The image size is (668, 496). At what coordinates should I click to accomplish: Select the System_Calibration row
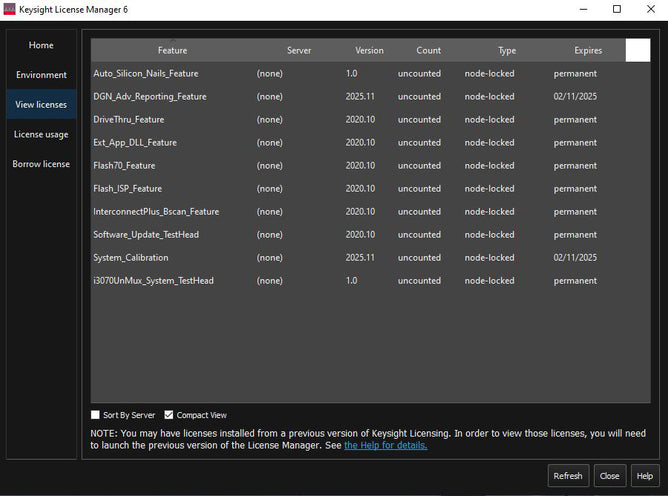tap(370, 258)
